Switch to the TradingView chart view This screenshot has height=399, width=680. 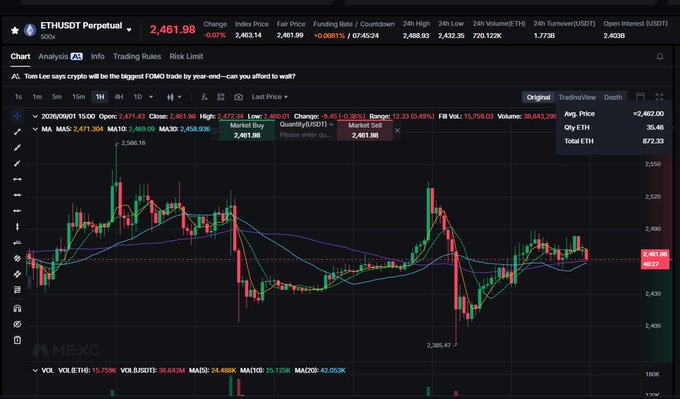(x=577, y=97)
